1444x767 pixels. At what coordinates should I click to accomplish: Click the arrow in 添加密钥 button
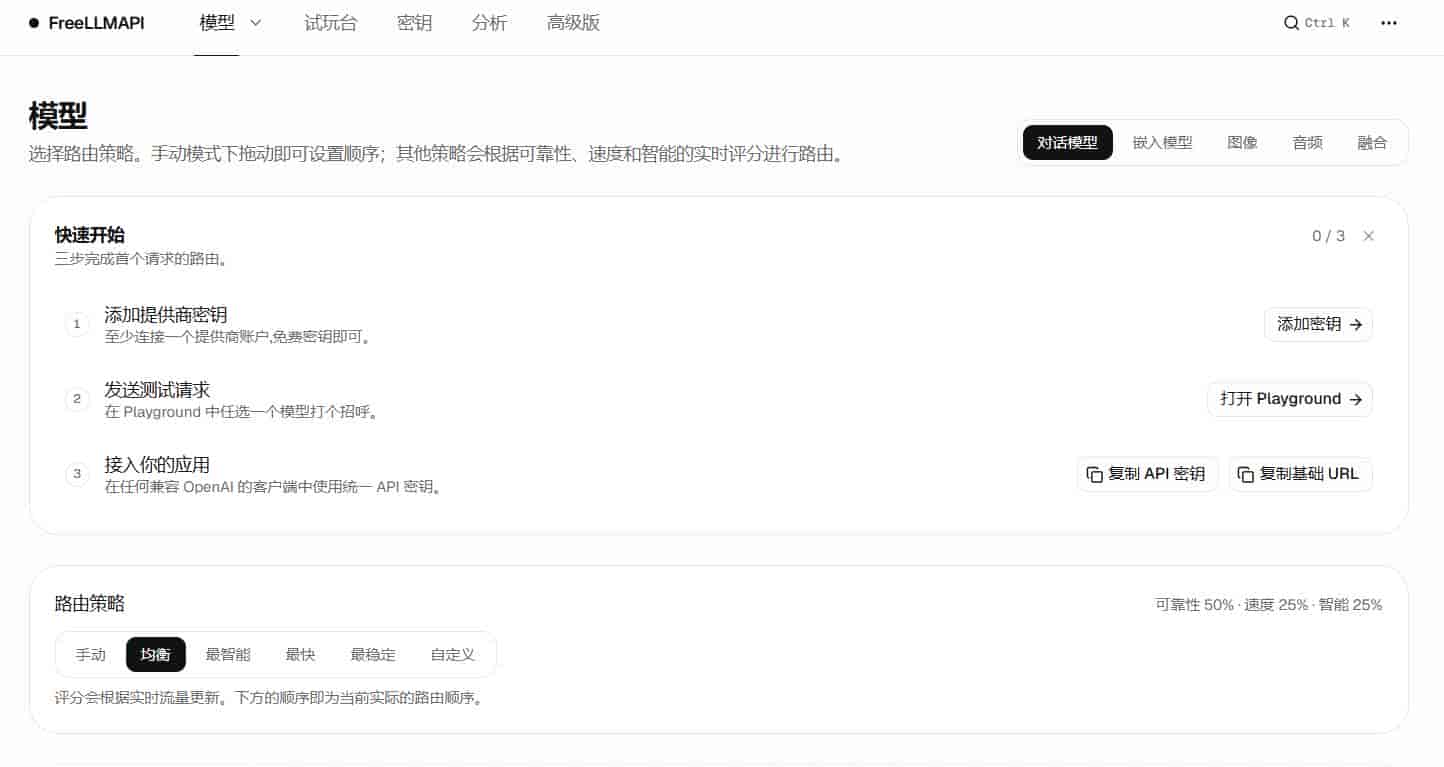coord(1355,324)
